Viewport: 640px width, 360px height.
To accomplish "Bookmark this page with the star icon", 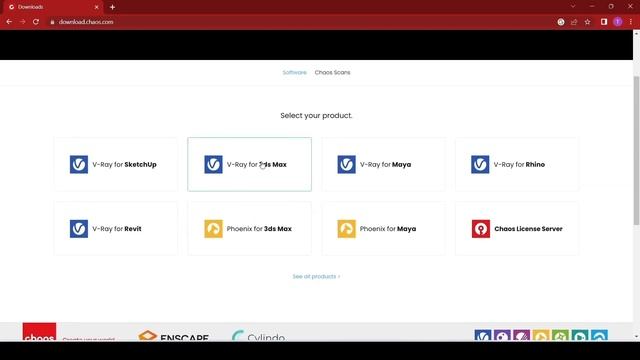I will tap(587, 22).
